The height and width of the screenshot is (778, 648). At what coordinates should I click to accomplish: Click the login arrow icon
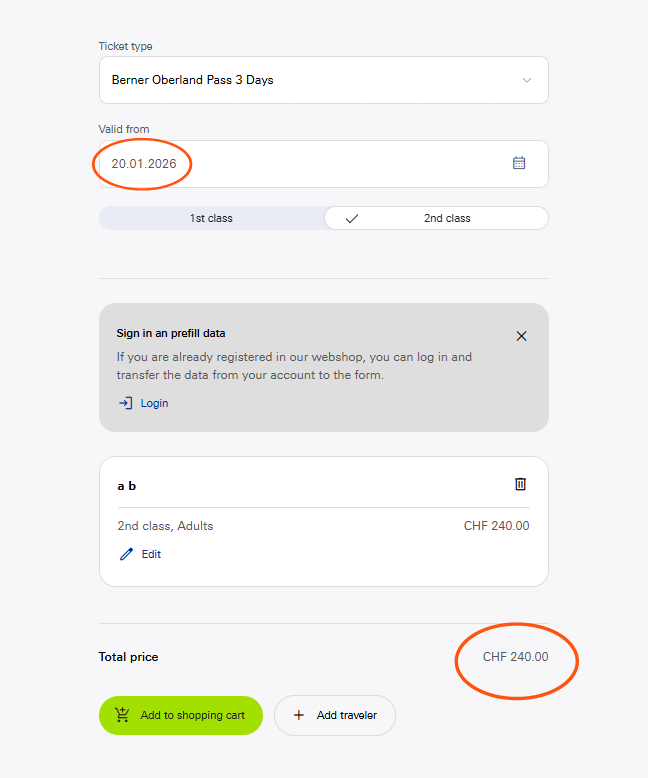click(125, 403)
